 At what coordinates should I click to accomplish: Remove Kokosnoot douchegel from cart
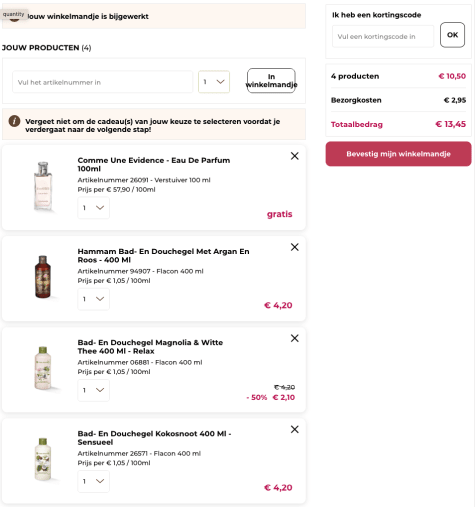point(294,429)
